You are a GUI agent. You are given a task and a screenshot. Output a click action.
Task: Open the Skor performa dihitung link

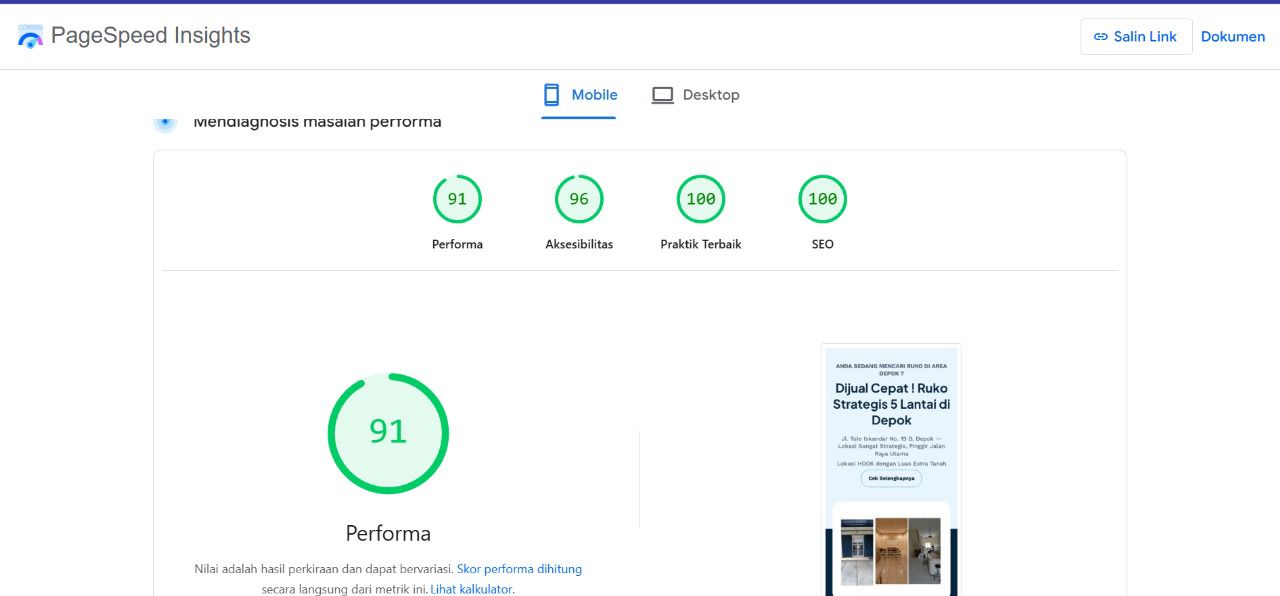click(x=519, y=569)
